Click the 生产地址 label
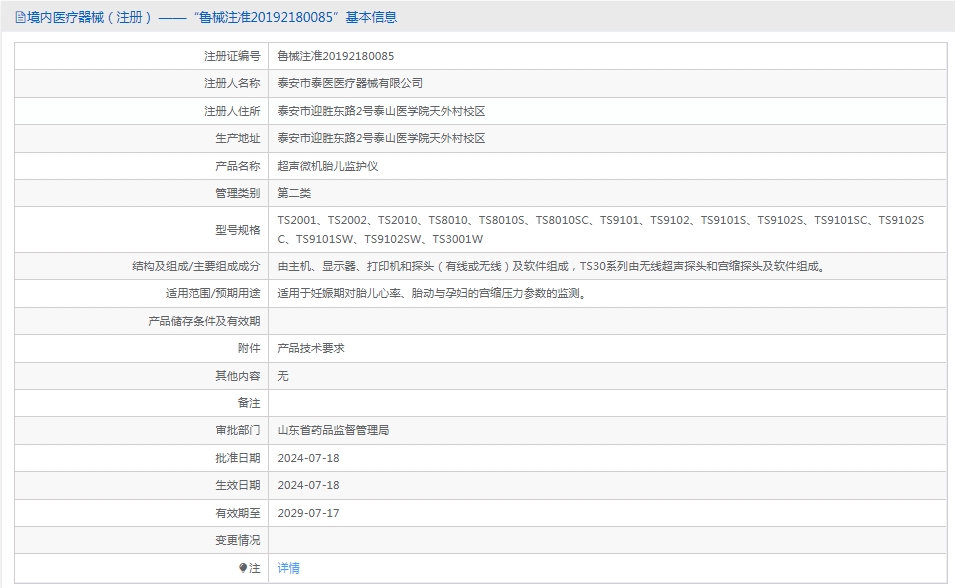 tap(238, 138)
